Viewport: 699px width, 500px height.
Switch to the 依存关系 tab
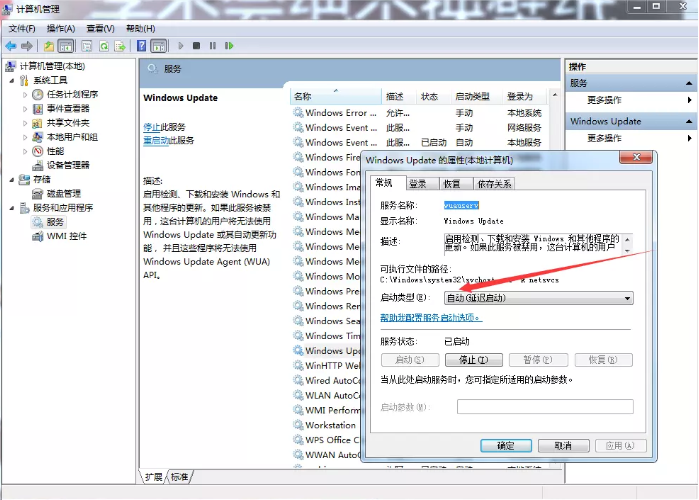coord(494,184)
